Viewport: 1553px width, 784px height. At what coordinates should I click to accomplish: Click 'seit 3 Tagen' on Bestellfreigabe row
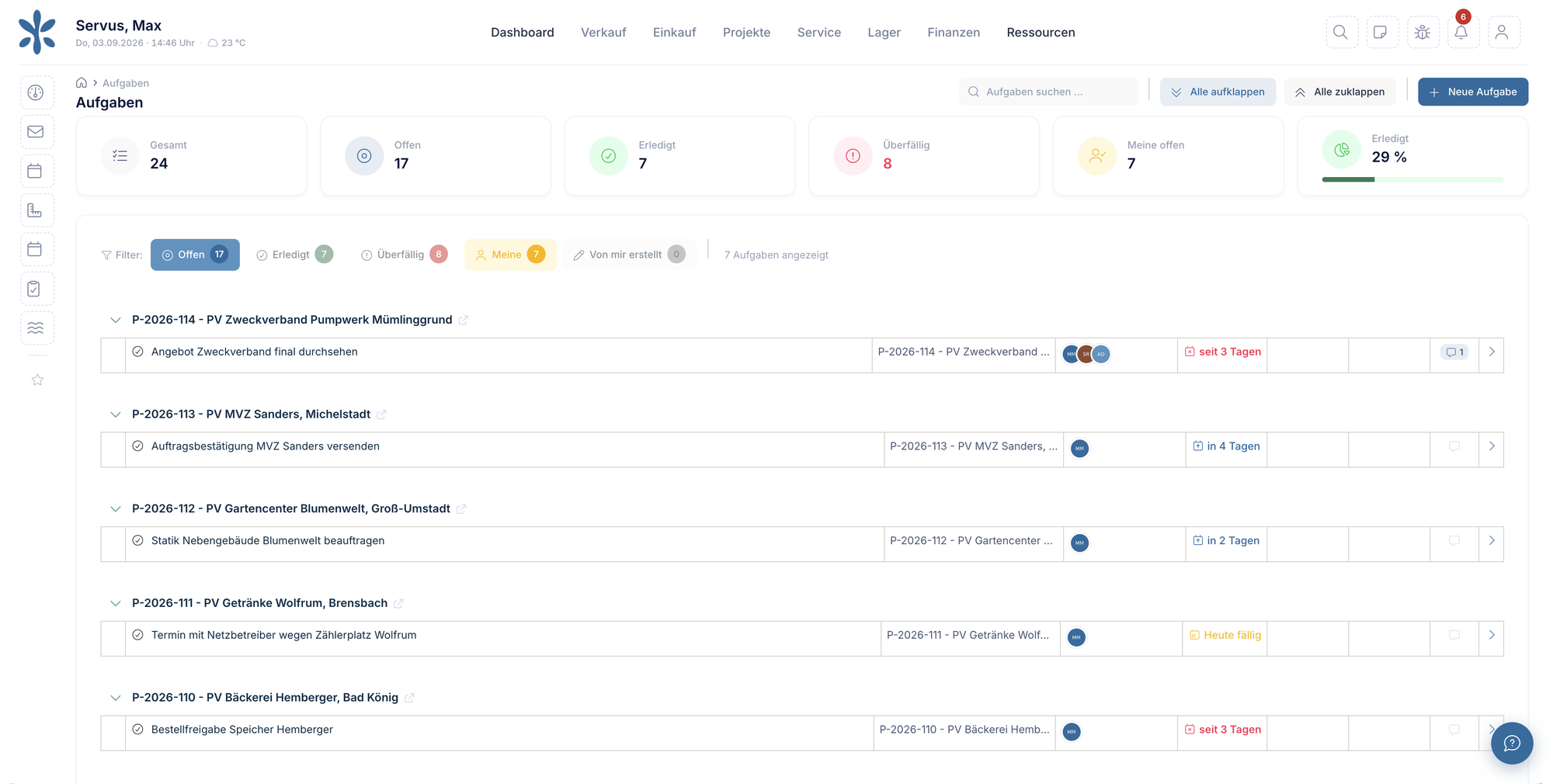click(1223, 730)
